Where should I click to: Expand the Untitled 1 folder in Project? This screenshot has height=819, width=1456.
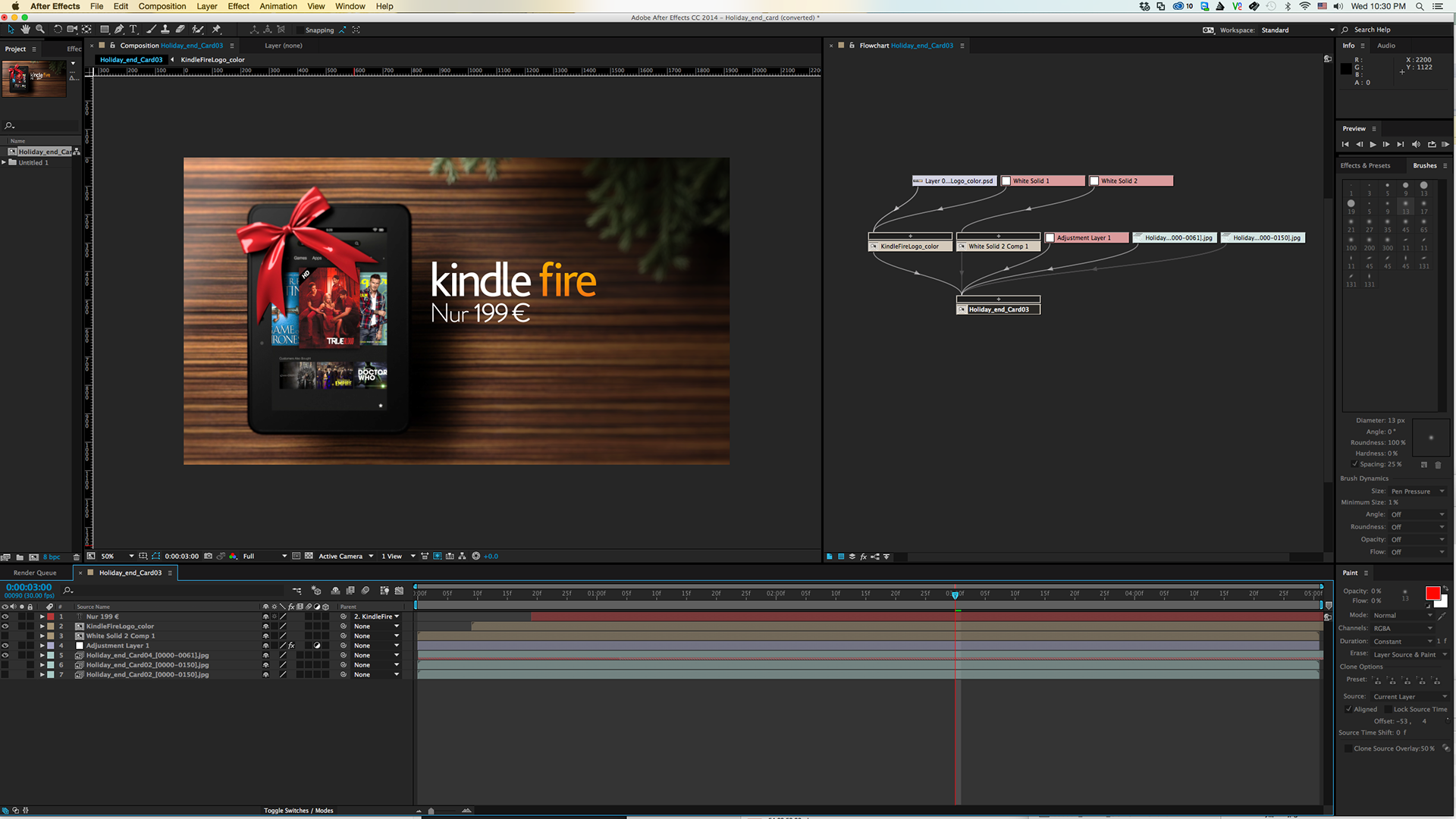point(4,162)
